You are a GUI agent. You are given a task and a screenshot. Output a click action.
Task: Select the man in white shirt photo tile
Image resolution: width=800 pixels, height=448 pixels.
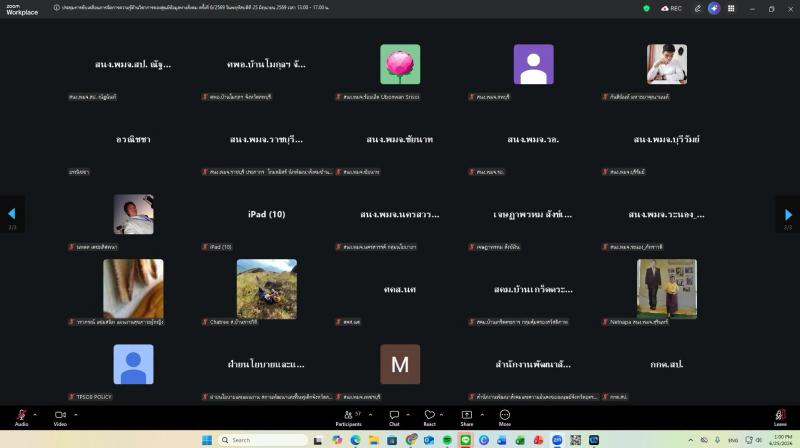click(667, 64)
